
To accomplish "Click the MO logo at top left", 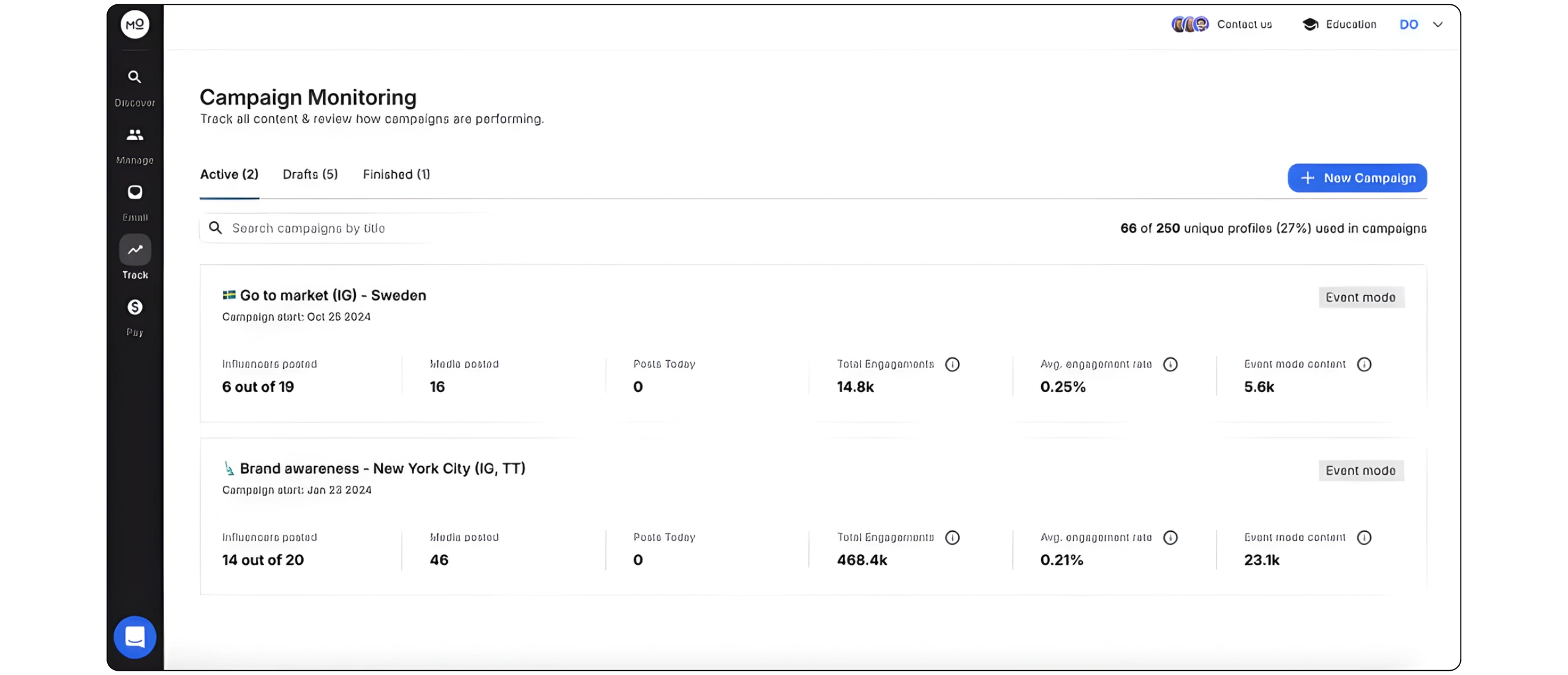I will tap(135, 25).
